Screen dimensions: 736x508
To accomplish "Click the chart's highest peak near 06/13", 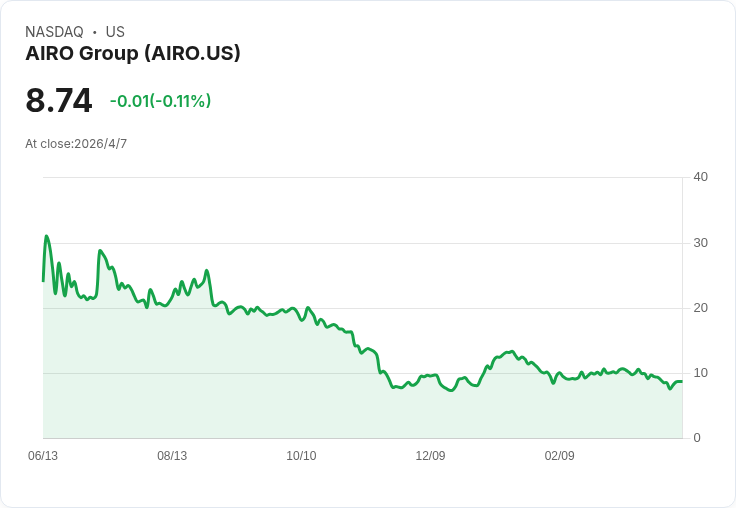I will coord(46,236).
